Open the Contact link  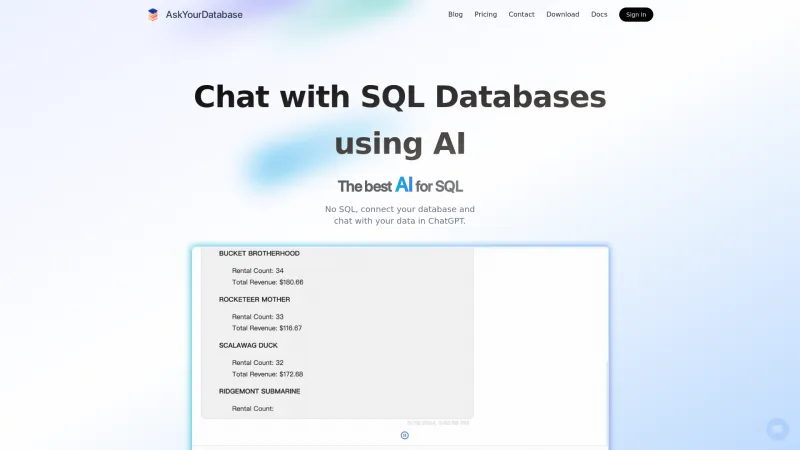521,14
